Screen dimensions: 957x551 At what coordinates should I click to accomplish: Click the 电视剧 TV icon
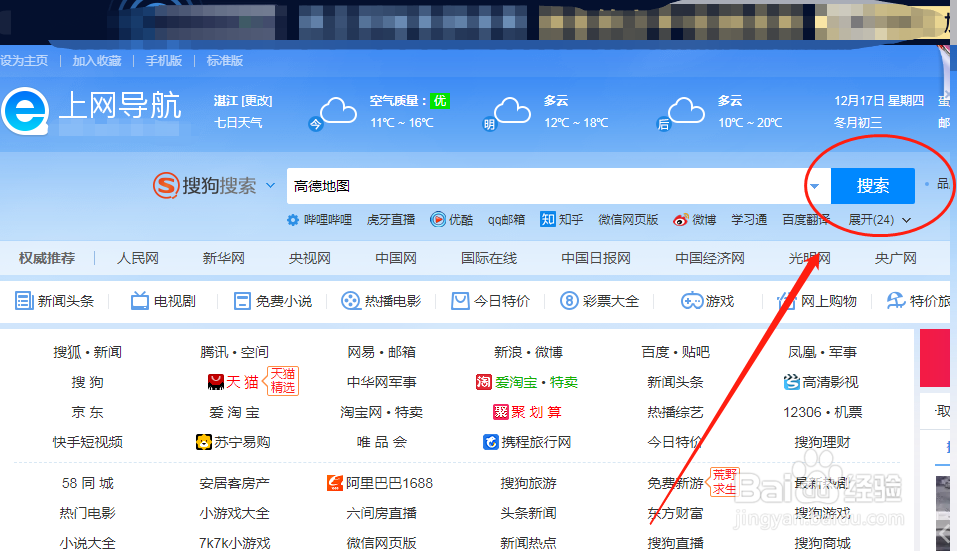point(140,301)
